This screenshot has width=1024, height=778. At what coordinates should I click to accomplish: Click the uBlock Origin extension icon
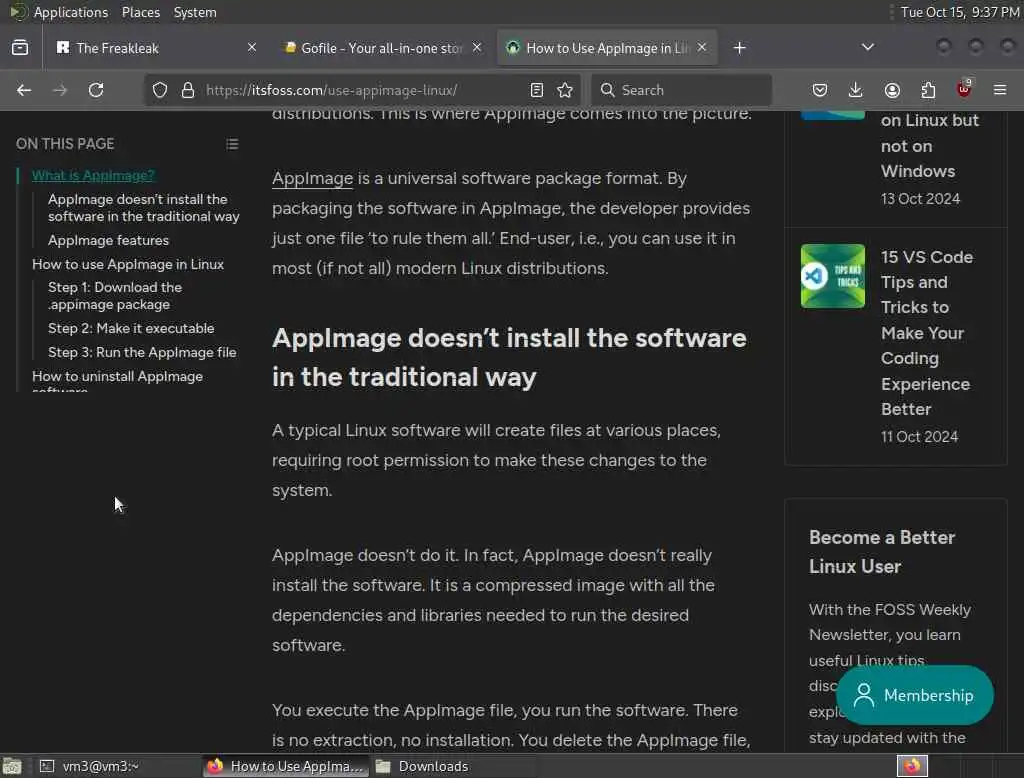964,89
